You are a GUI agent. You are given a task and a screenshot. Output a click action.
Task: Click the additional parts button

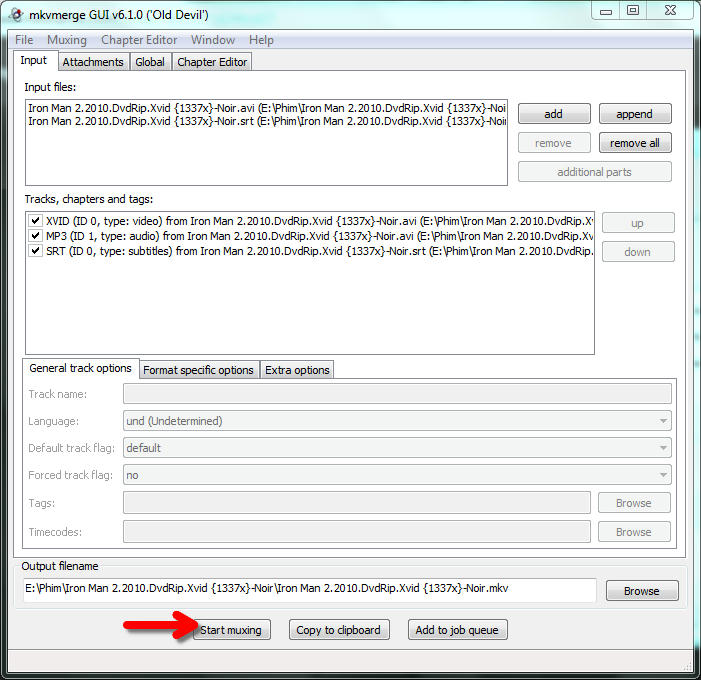(595, 172)
